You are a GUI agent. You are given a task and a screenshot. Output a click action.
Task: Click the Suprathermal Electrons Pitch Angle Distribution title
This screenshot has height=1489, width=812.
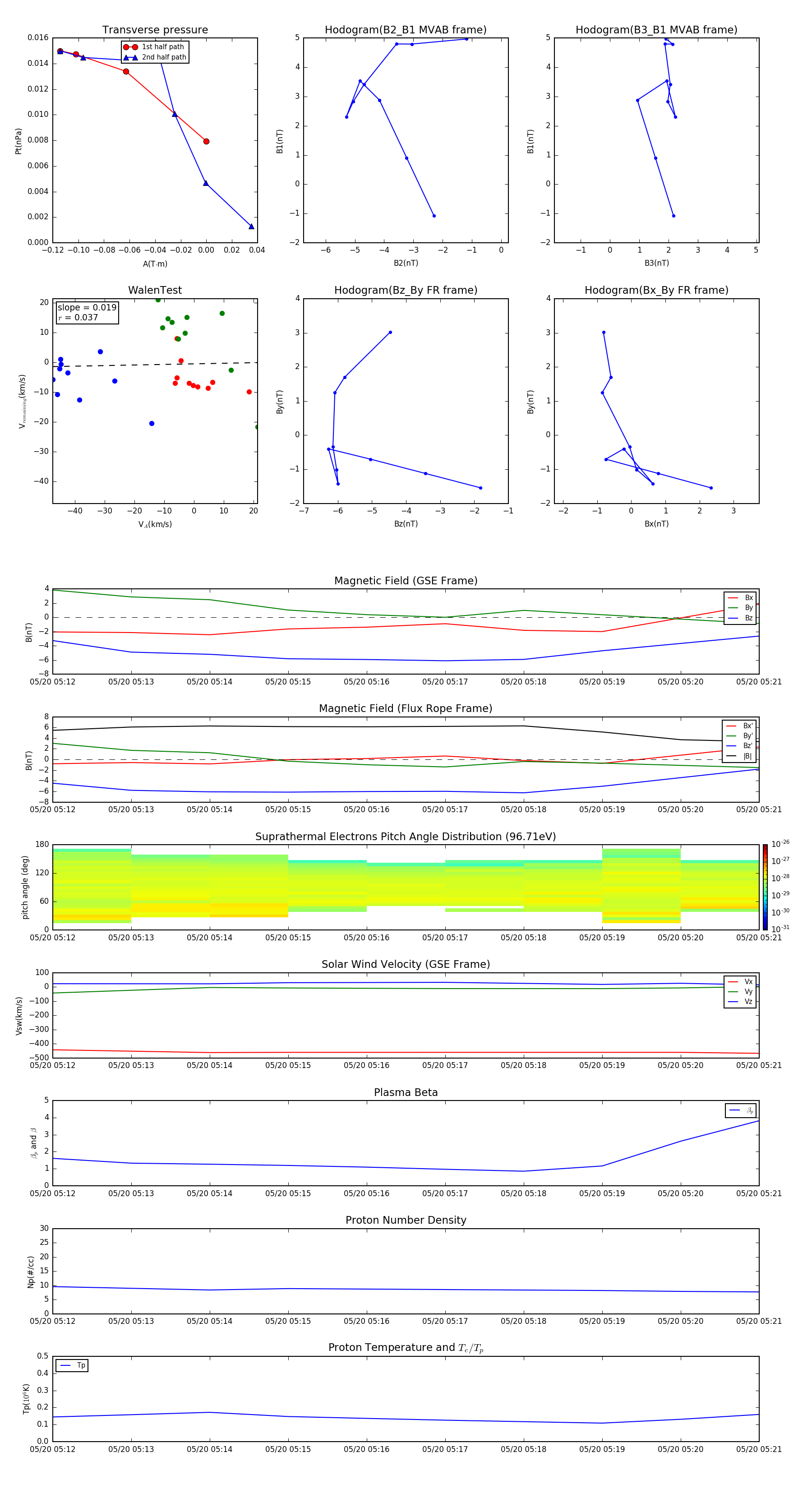tap(406, 837)
